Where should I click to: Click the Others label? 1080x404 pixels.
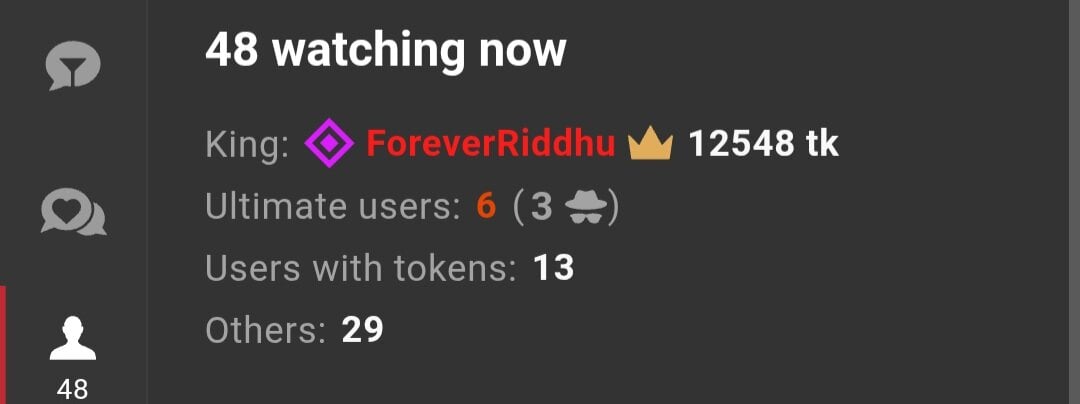pos(266,330)
